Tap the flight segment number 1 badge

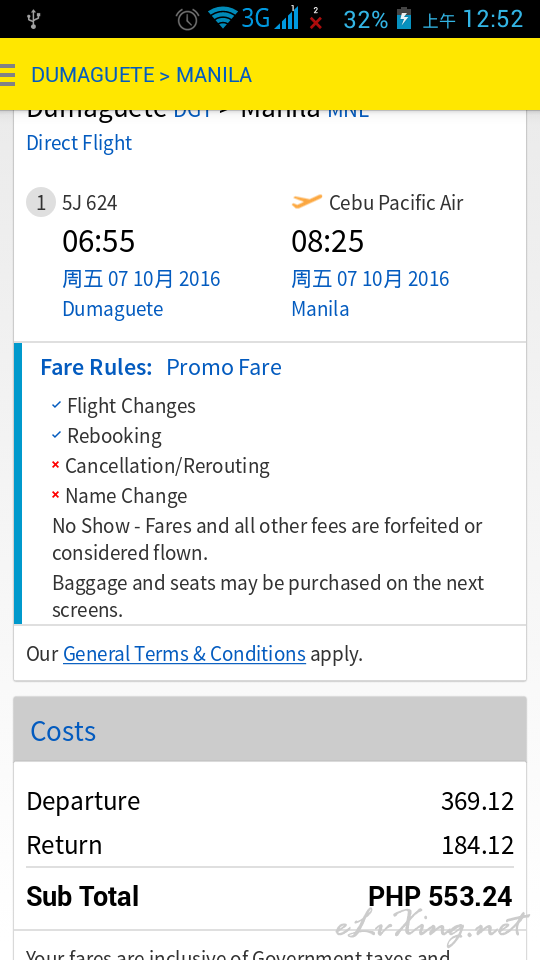tap(40, 203)
